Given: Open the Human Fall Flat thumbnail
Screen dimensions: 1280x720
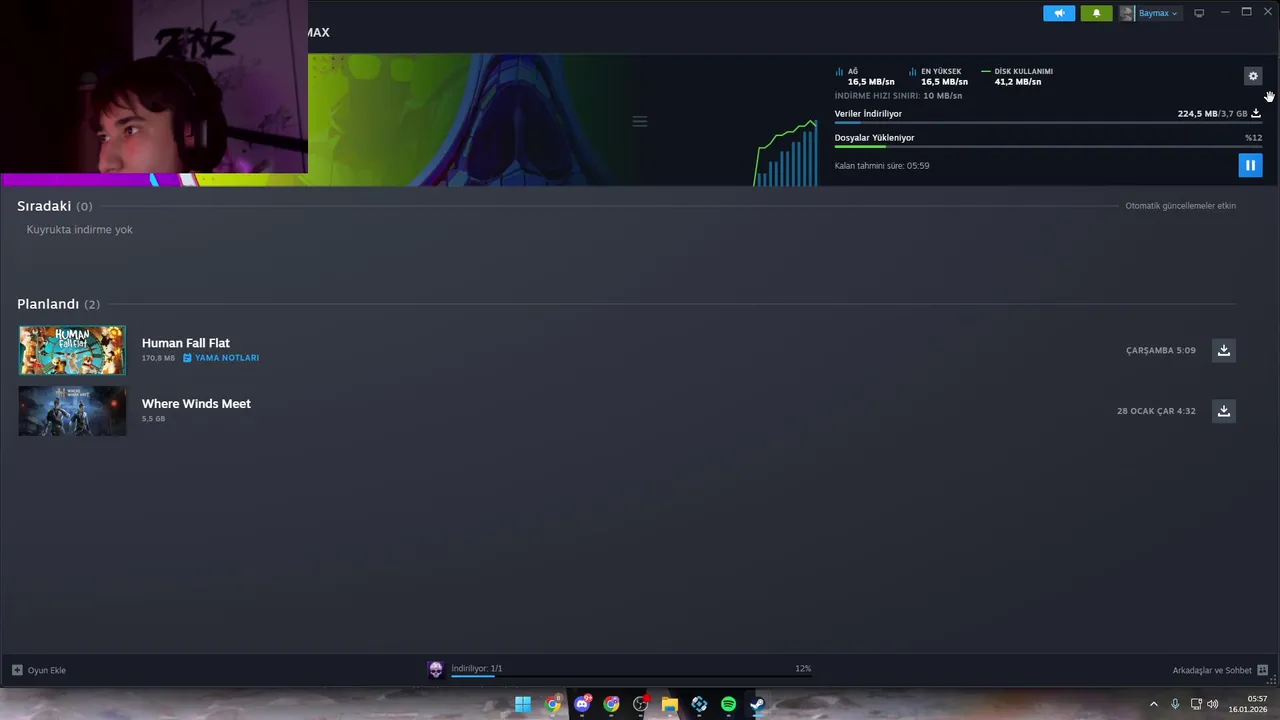Looking at the screenshot, I should click(x=72, y=350).
